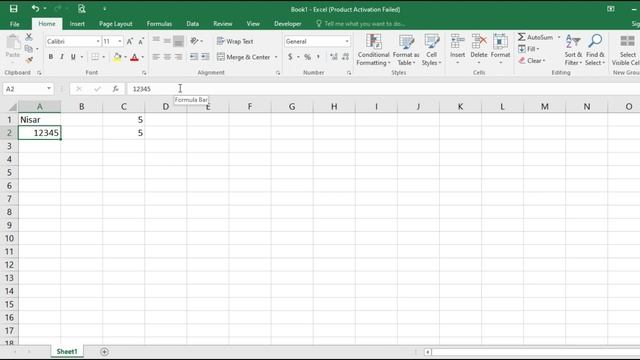The image size is (640, 360).
Task: Open the font name Calibri dropdown
Action: click(98, 41)
